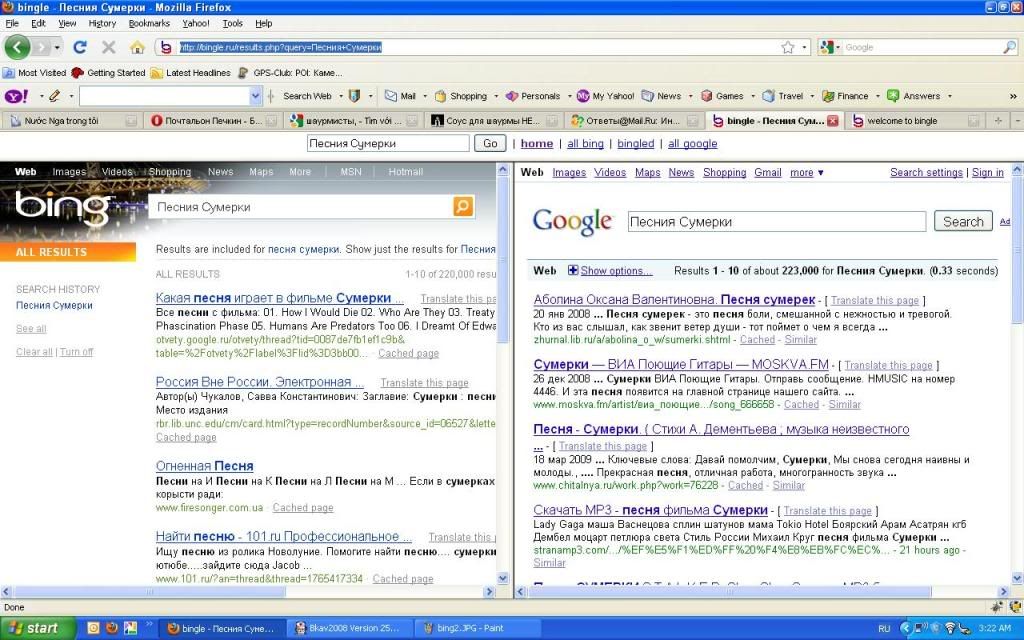This screenshot has height=640, width=1024.
Task: Expand Google 'Show options...' panel
Action: [610, 271]
